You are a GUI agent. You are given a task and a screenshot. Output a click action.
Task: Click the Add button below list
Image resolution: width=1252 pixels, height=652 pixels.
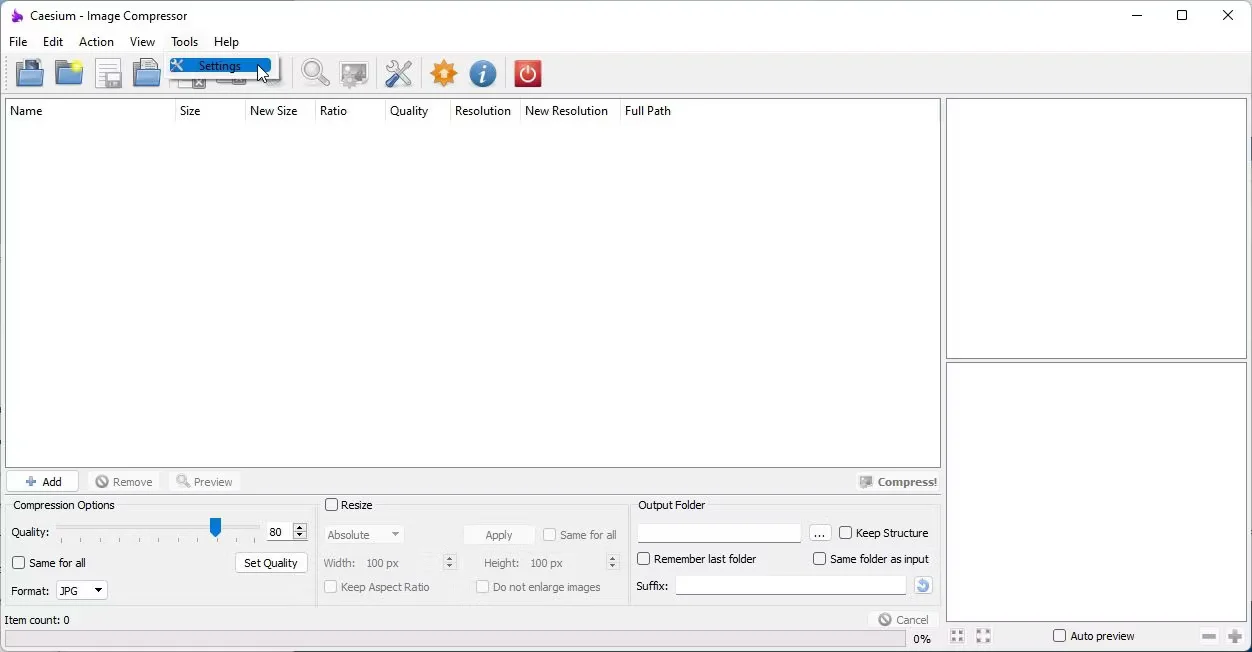(x=43, y=482)
